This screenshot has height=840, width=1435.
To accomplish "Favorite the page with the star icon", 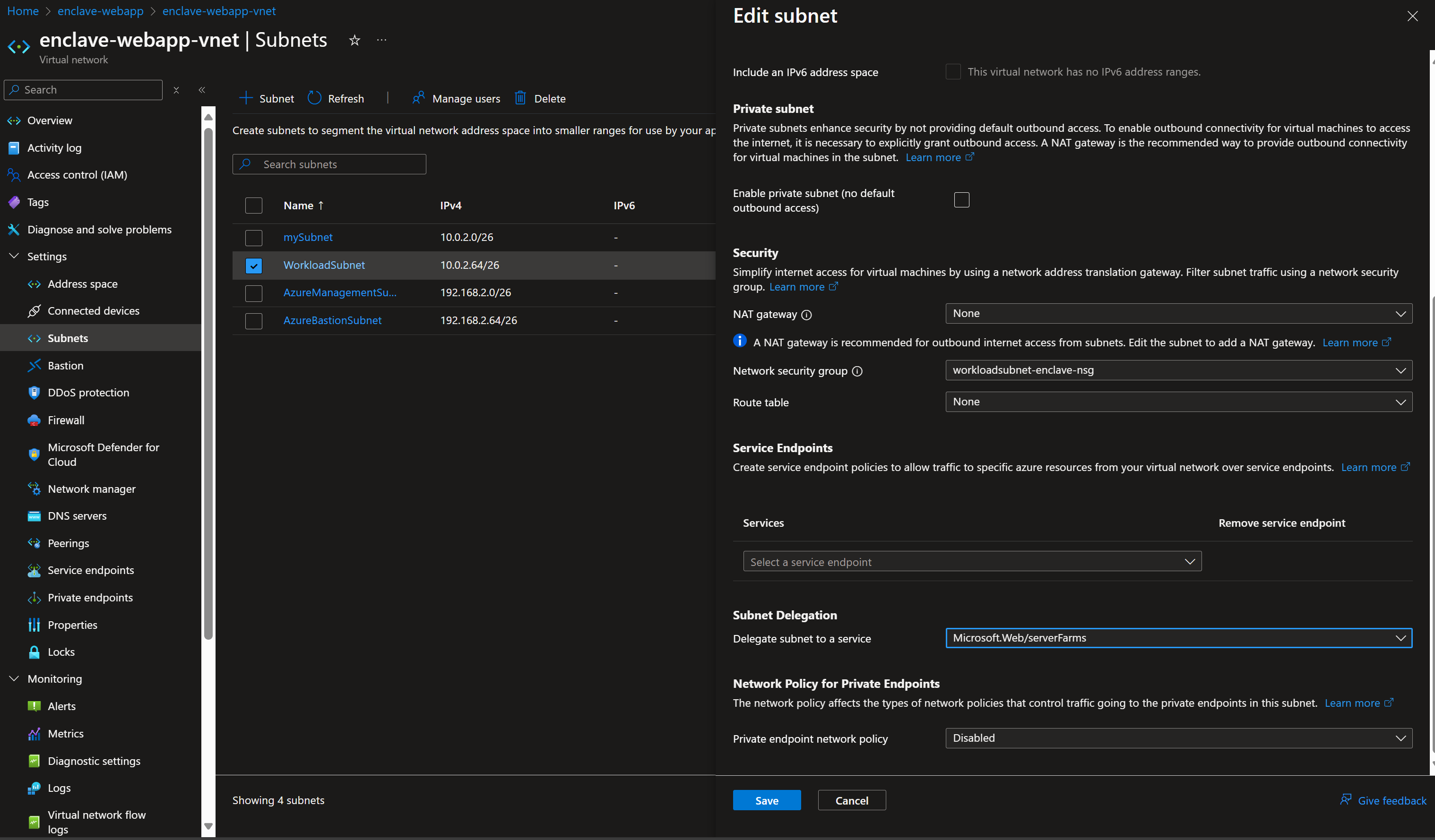I will pos(354,40).
